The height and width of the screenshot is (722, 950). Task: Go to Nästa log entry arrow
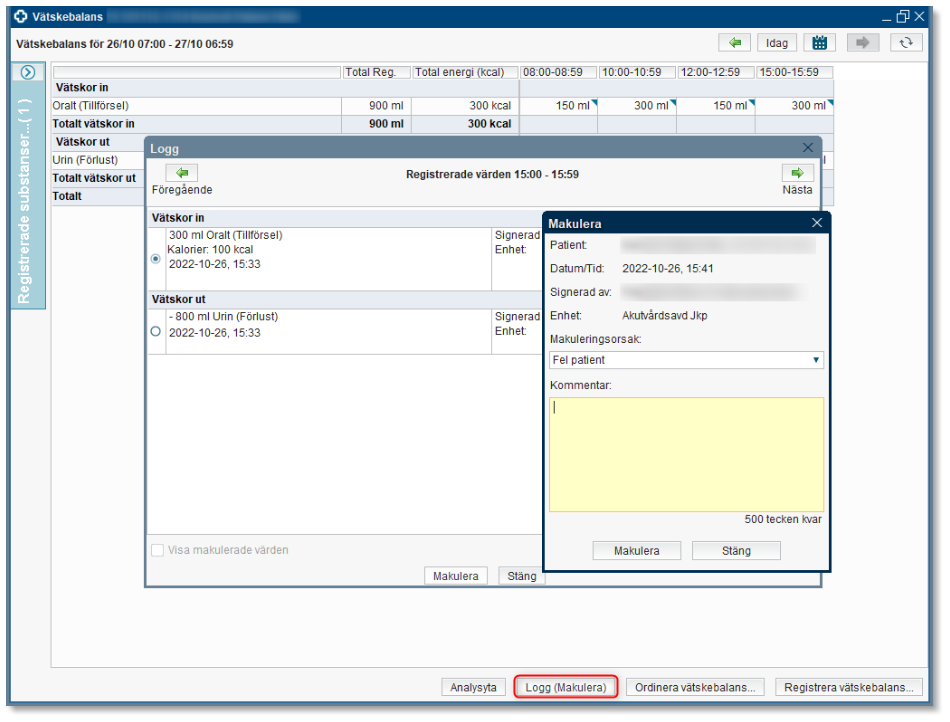pyautogui.click(x=797, y=173)
